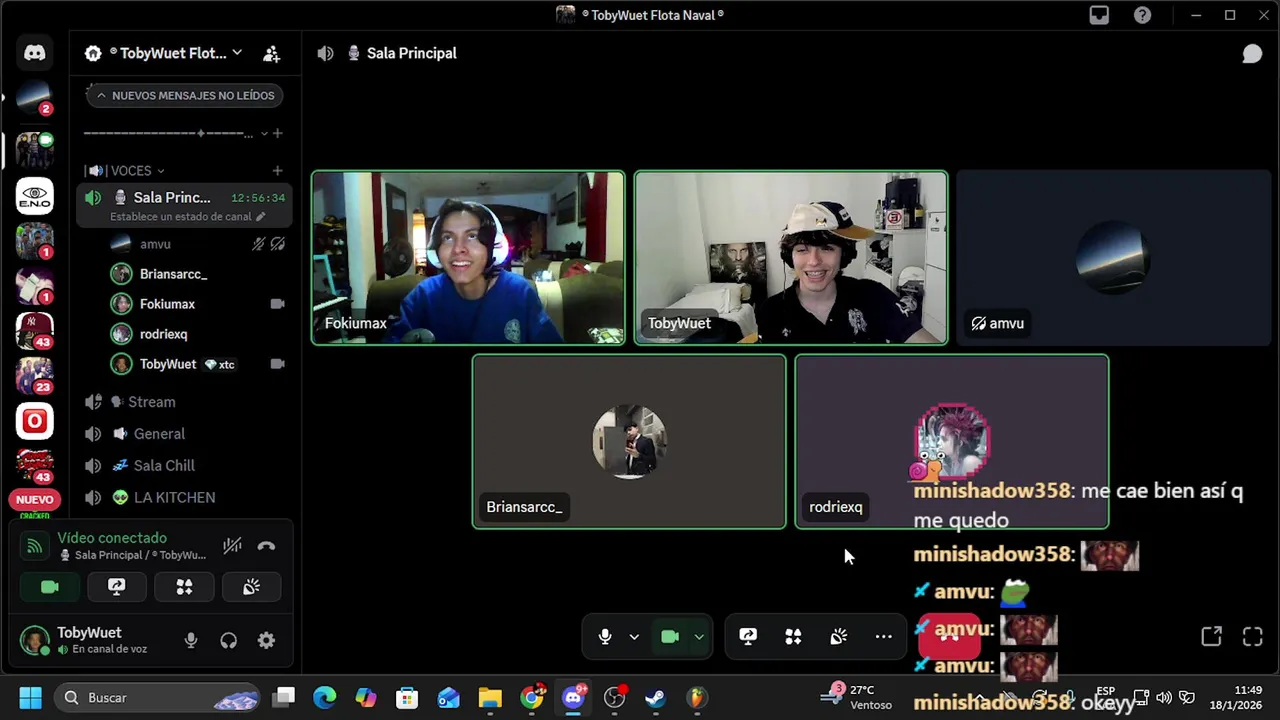Toggle system volume icon in tray
The image size is (1280, 720).
1164,698
